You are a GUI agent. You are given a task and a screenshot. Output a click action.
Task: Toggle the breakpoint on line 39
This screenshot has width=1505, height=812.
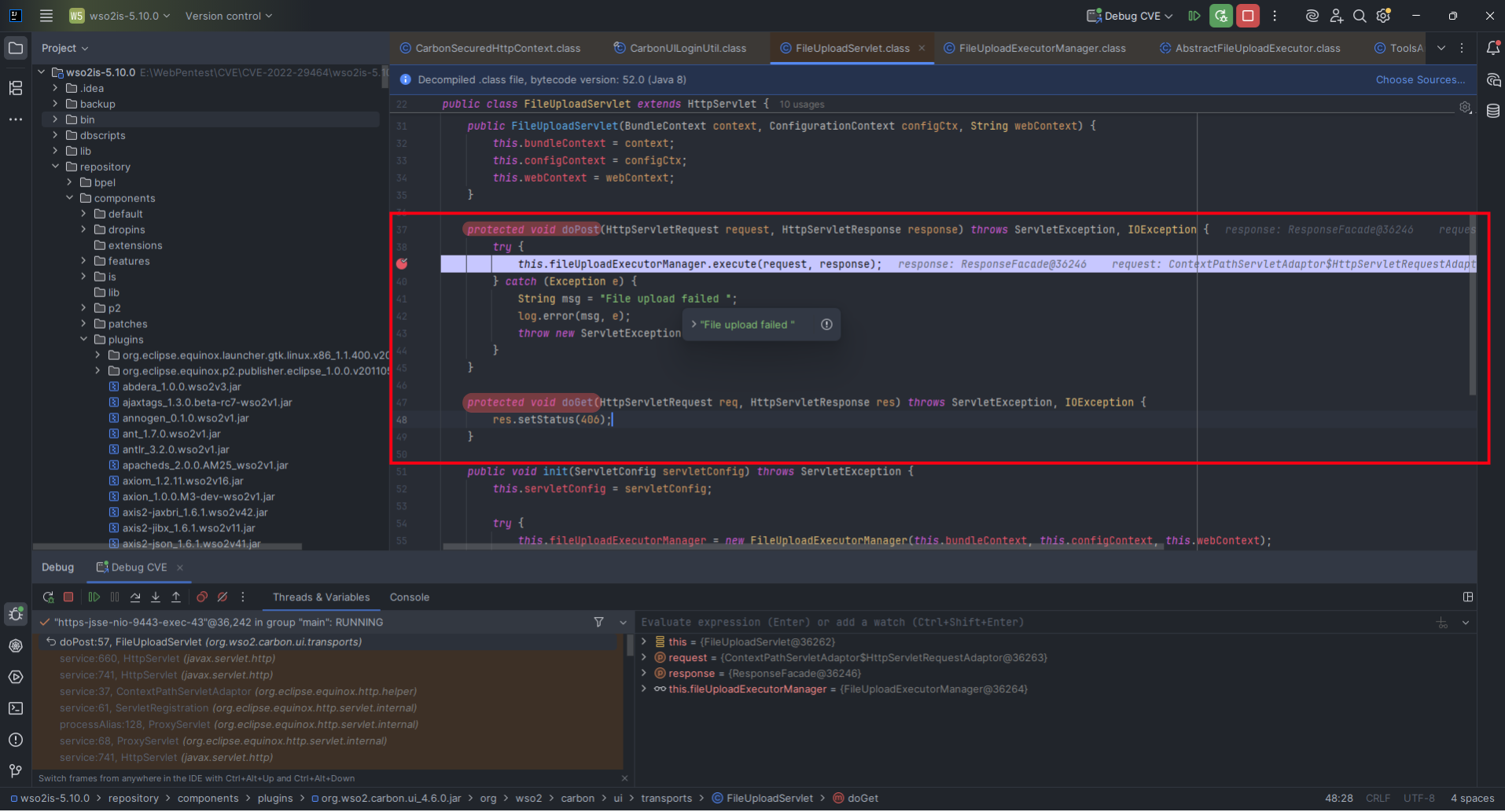(403, 264)
